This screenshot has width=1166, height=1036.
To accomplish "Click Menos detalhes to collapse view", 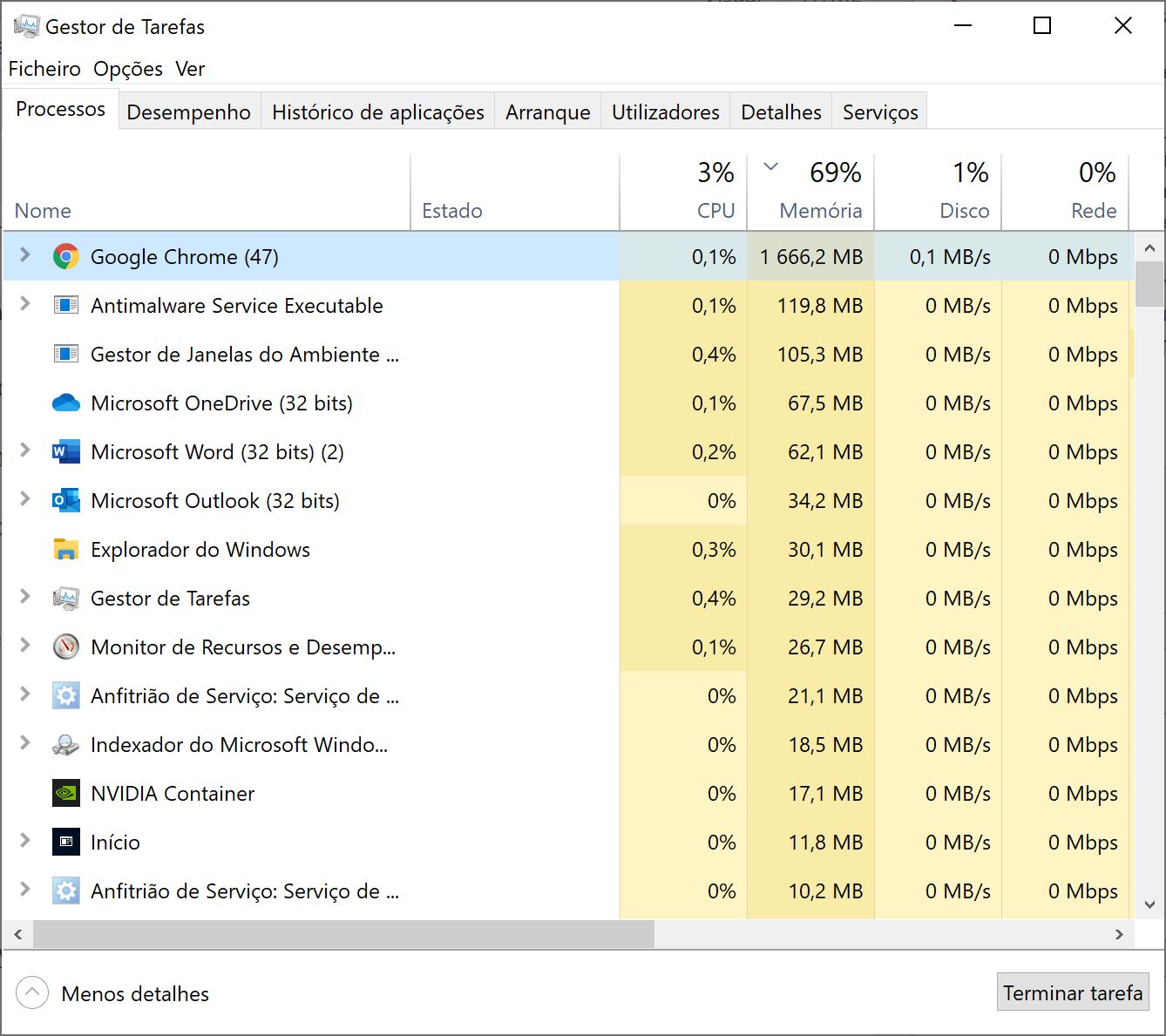I will click(x=112, y=993).
